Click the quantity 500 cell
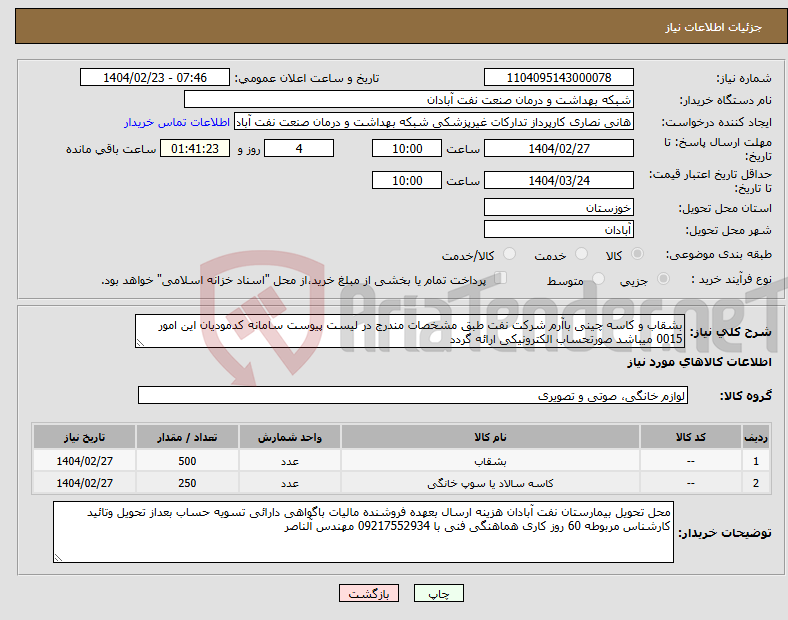The width and height of the screenshot is (788, 620). pos(187,461)
